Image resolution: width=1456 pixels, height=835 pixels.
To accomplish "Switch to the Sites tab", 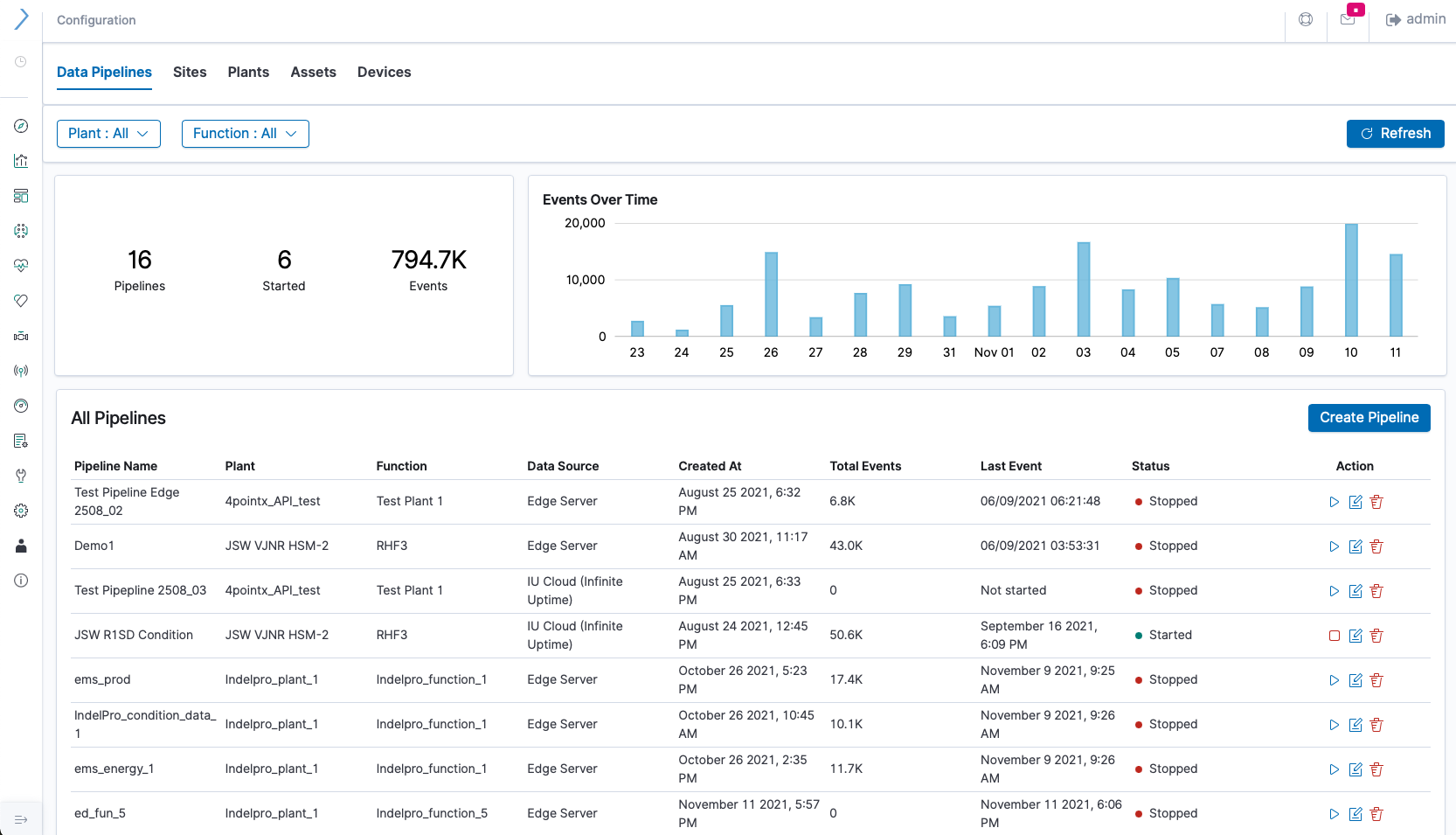I will 190,72.
